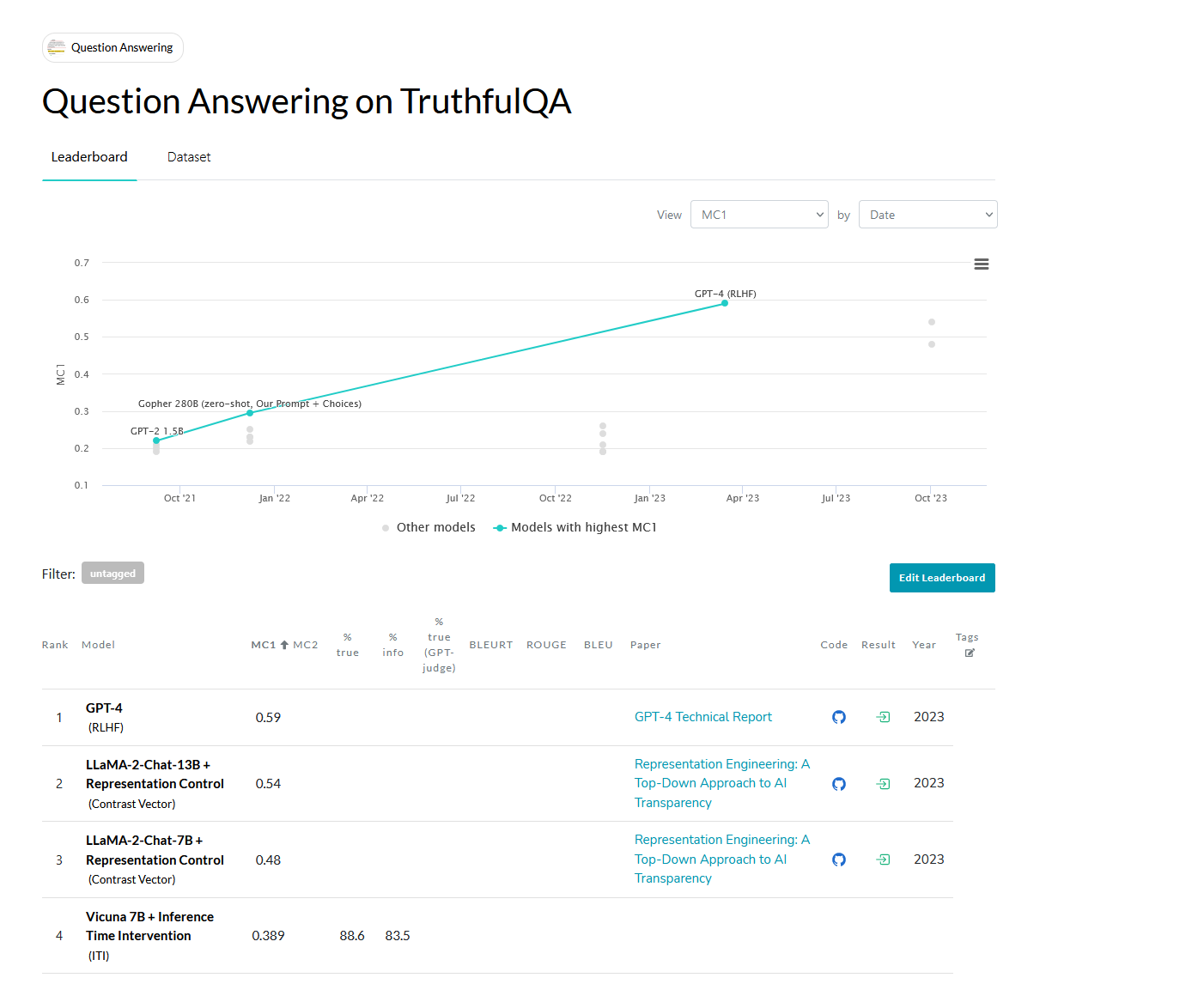Switch to the Leaderboard tab
The height and width of the screenshot is (984, 1204).
point(89,157)
